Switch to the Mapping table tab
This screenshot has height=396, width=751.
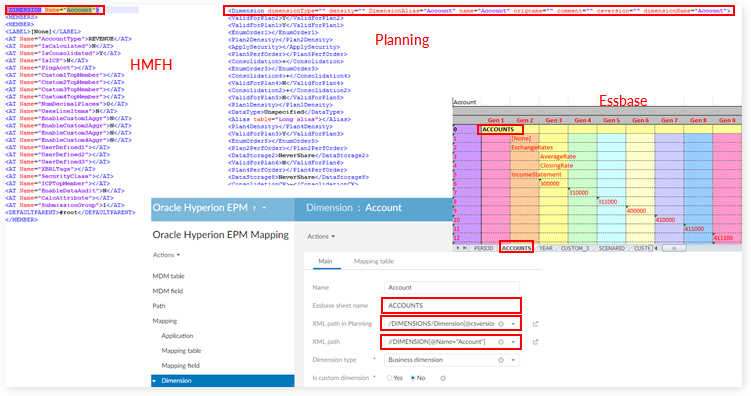coord(374,261)
